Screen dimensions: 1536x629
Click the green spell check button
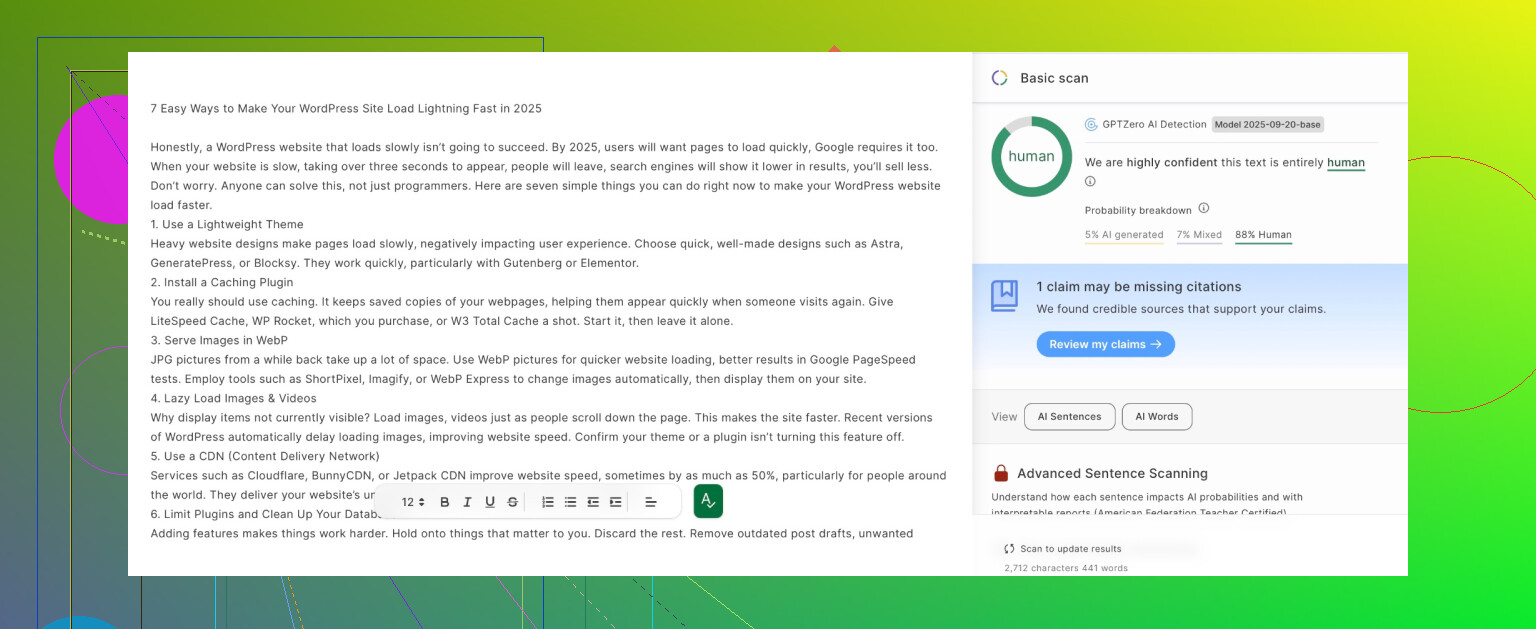tap(708, 501)
